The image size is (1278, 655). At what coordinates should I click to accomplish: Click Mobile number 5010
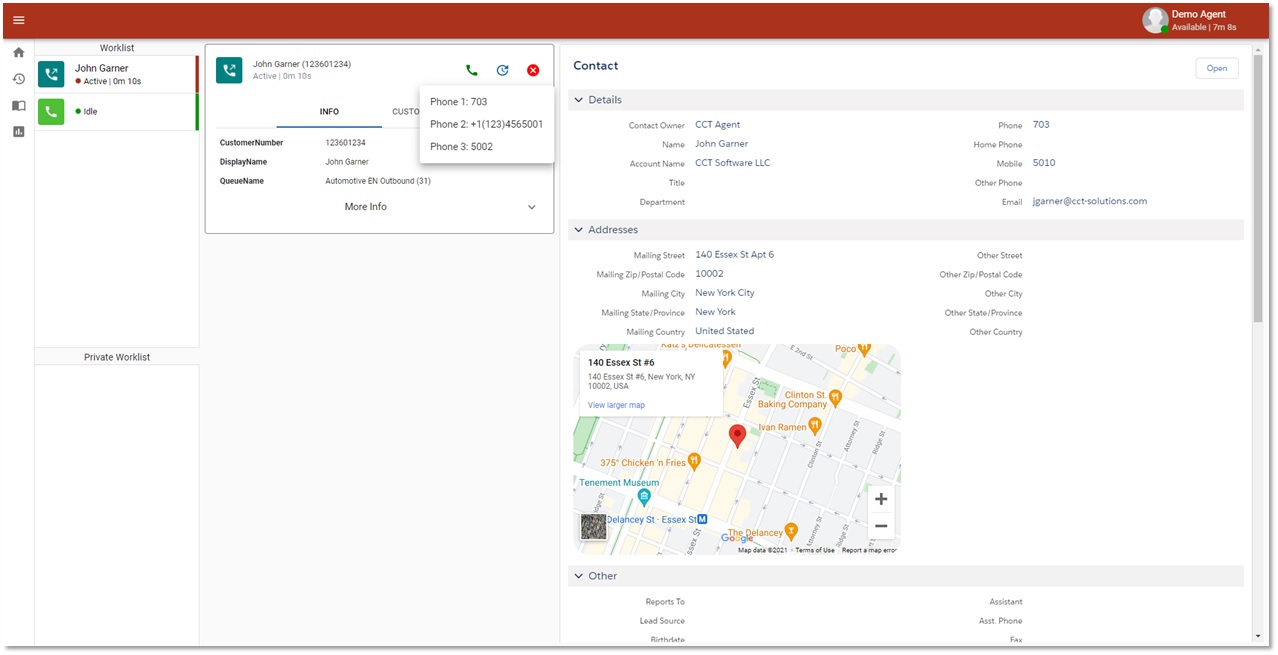(x=1044, y=163)
